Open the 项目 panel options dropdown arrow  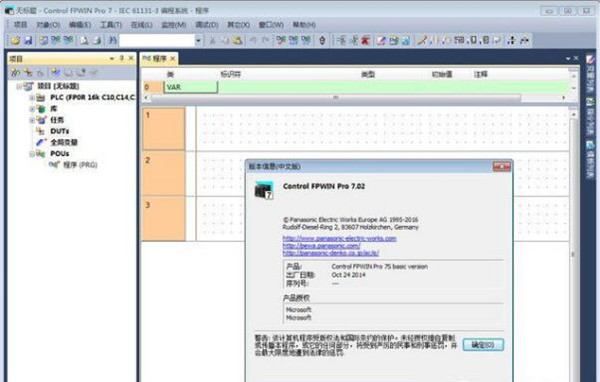(112, 58)
